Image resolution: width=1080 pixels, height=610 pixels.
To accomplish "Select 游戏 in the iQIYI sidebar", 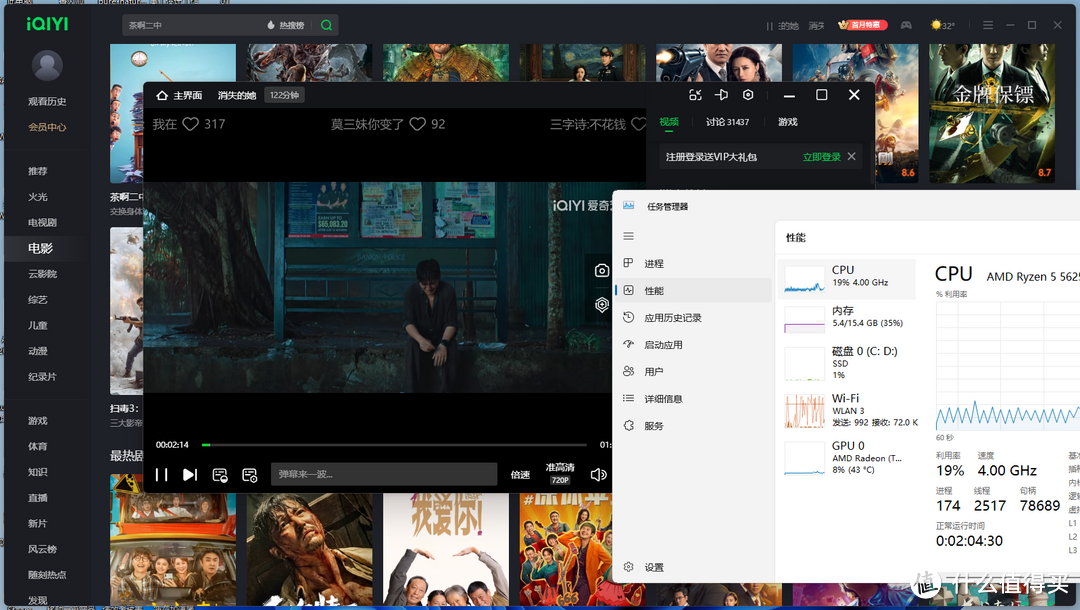I will [x=38, y=421].
